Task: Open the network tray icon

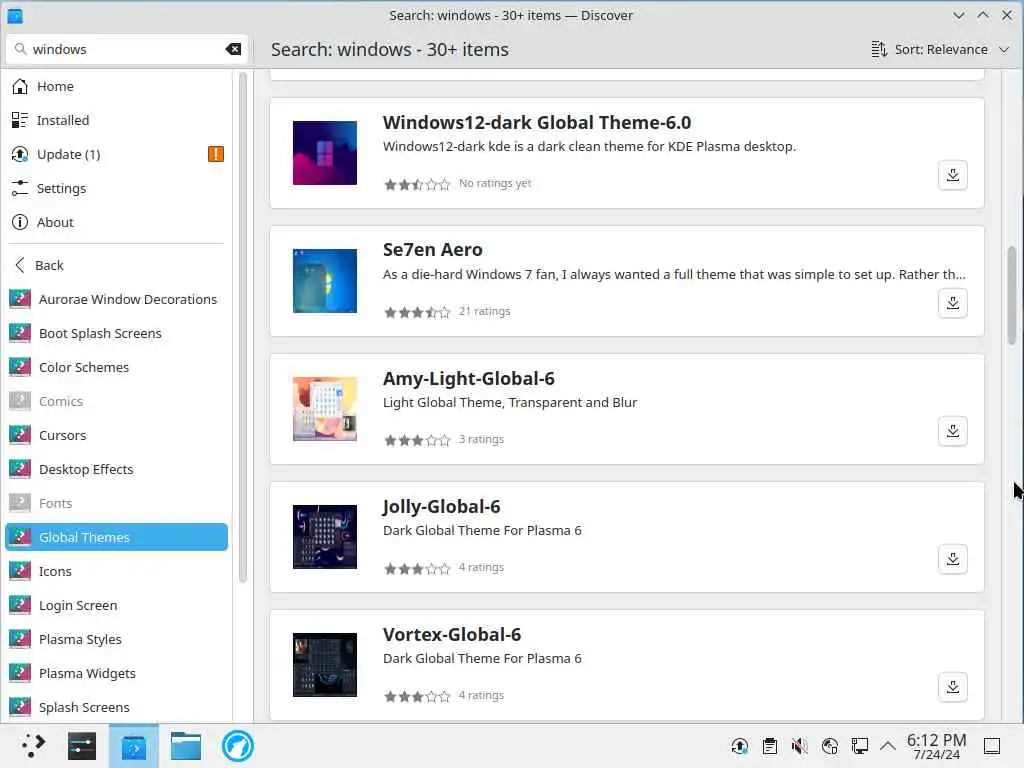Action: [x=829, y=746]
